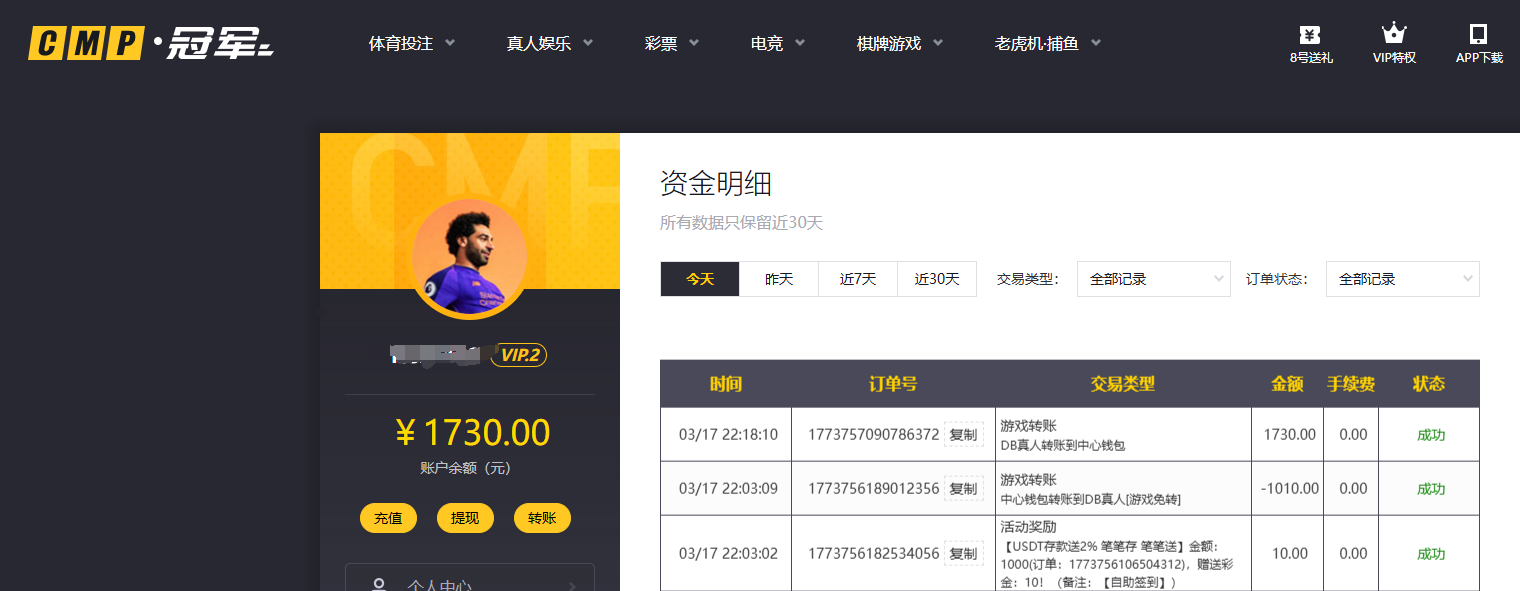Image resolution: width=1520 pixels, height=591 pixels.
Task: Switch filter to 近7天
Action: click(857, 279)
